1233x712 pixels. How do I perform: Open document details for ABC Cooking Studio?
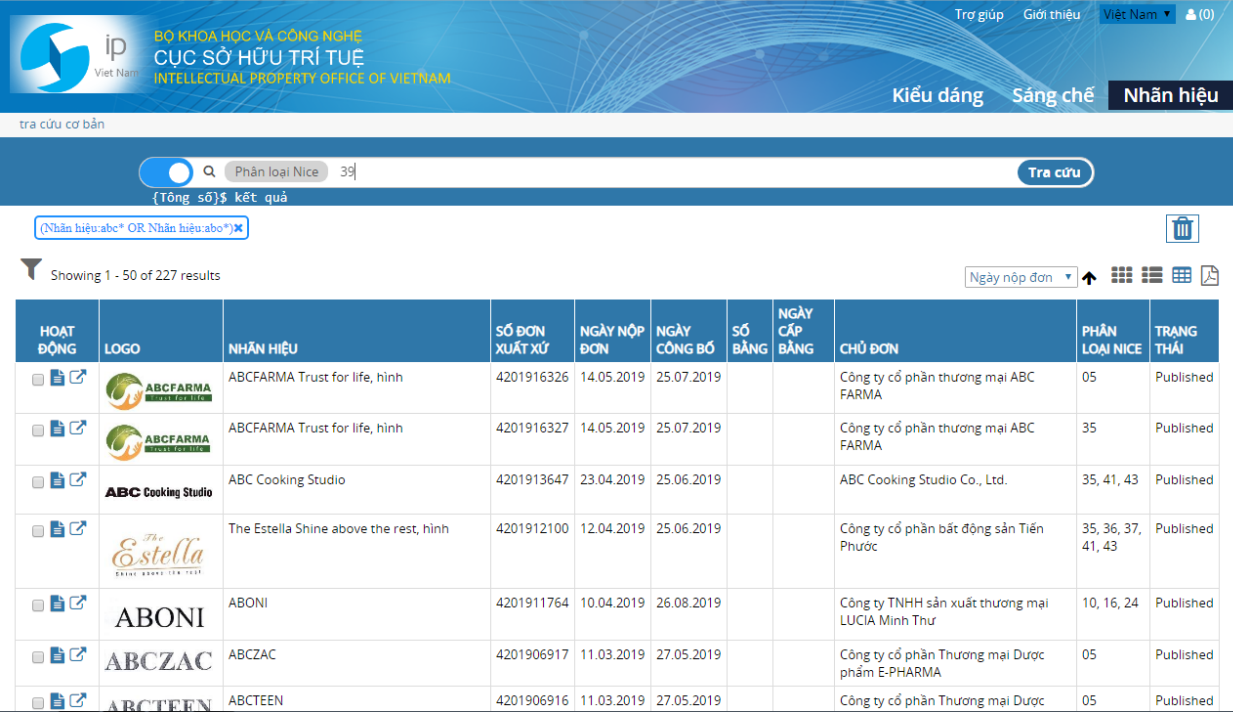pyautogui.click(x=57, y=480)
